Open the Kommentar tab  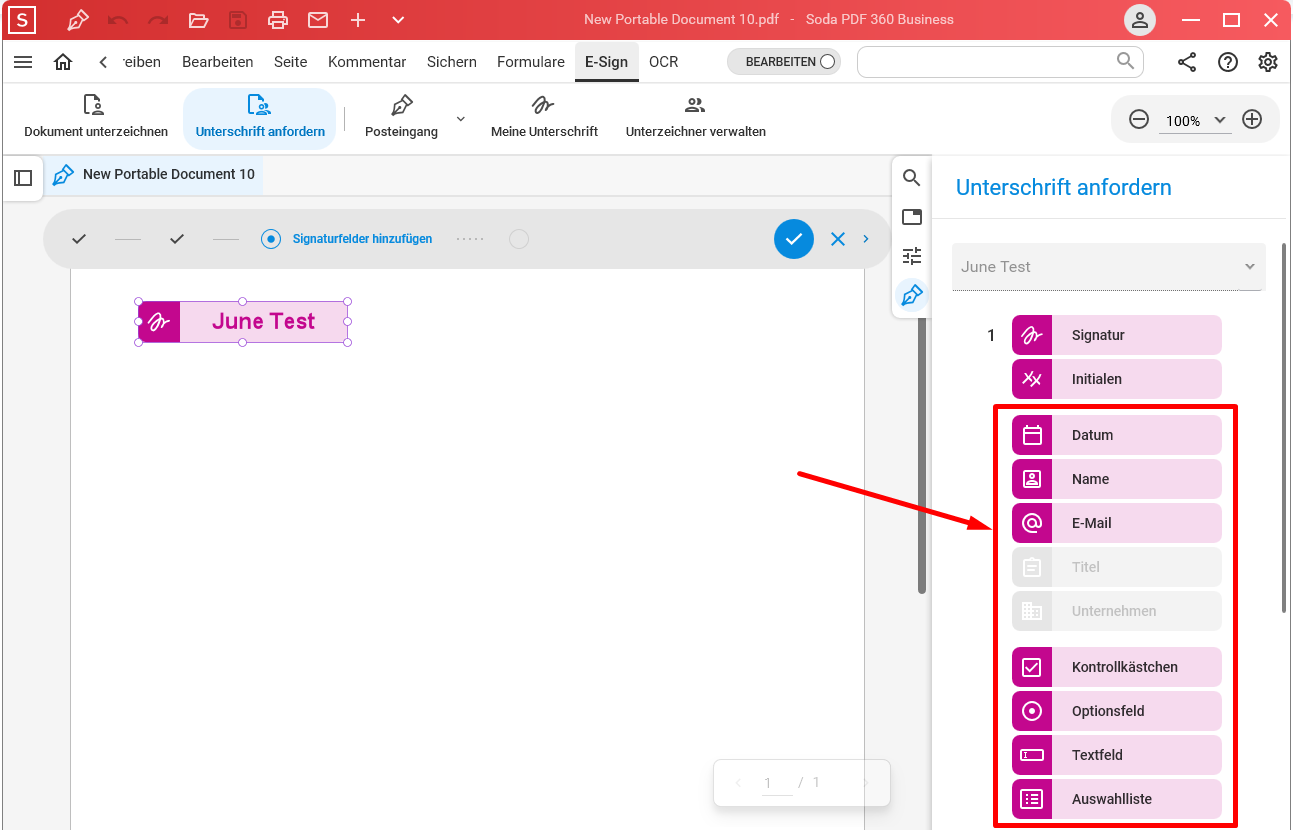click(367, 62)
